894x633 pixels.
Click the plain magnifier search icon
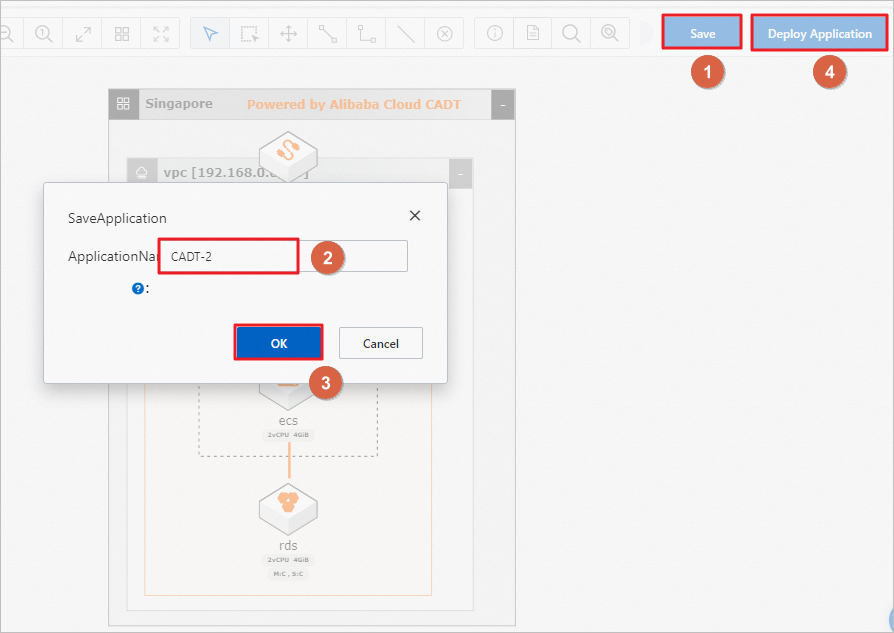[571, 34]
